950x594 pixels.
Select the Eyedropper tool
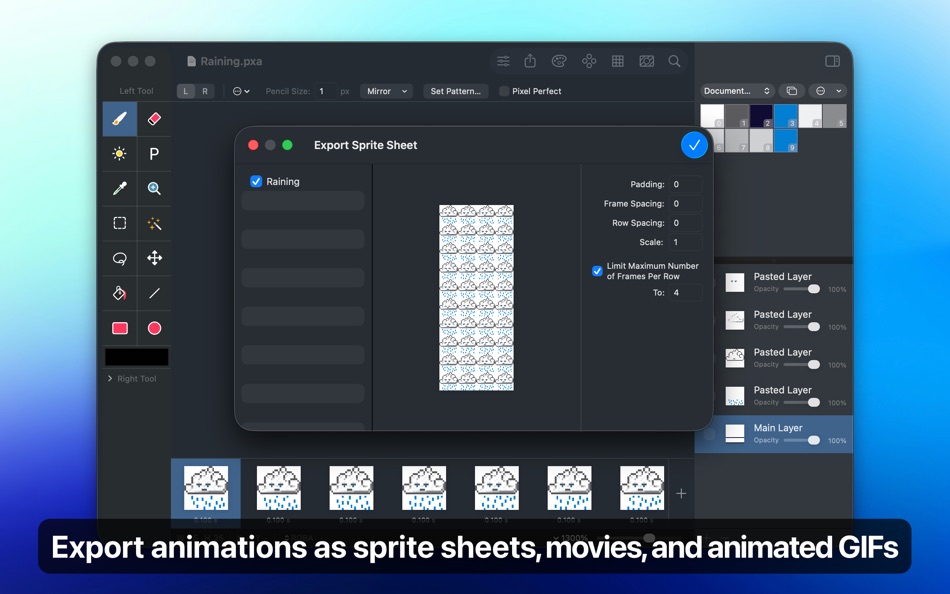pyautogui.click(x=119, y=189)
